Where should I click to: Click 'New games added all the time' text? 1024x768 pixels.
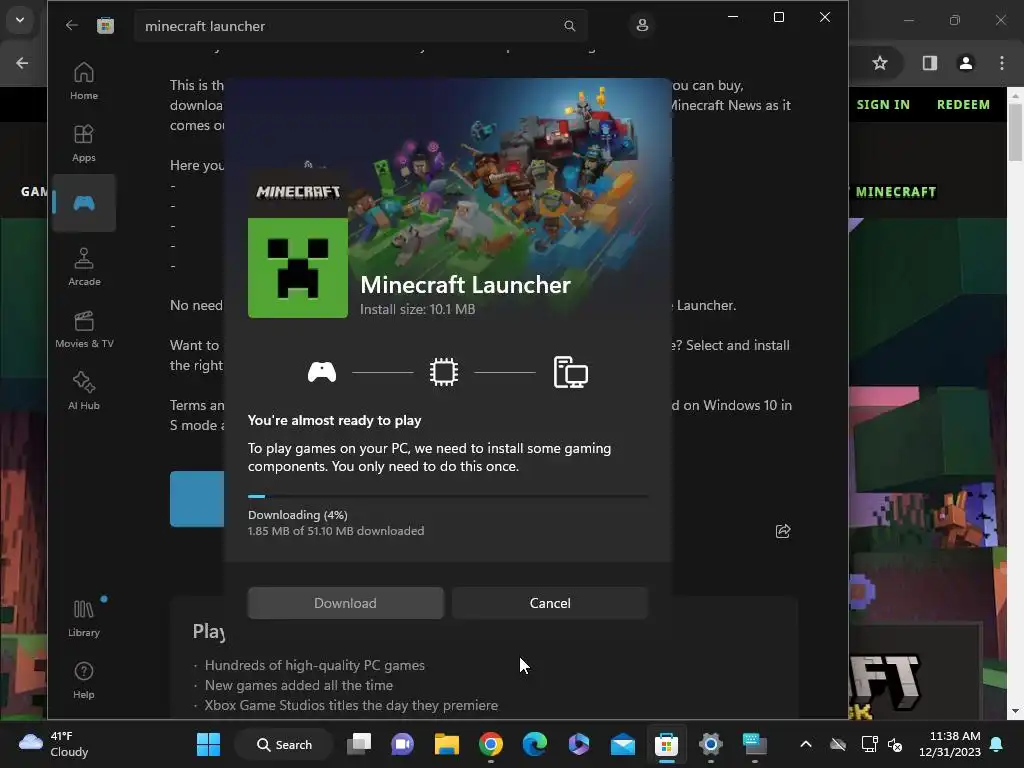pos(299,685)
